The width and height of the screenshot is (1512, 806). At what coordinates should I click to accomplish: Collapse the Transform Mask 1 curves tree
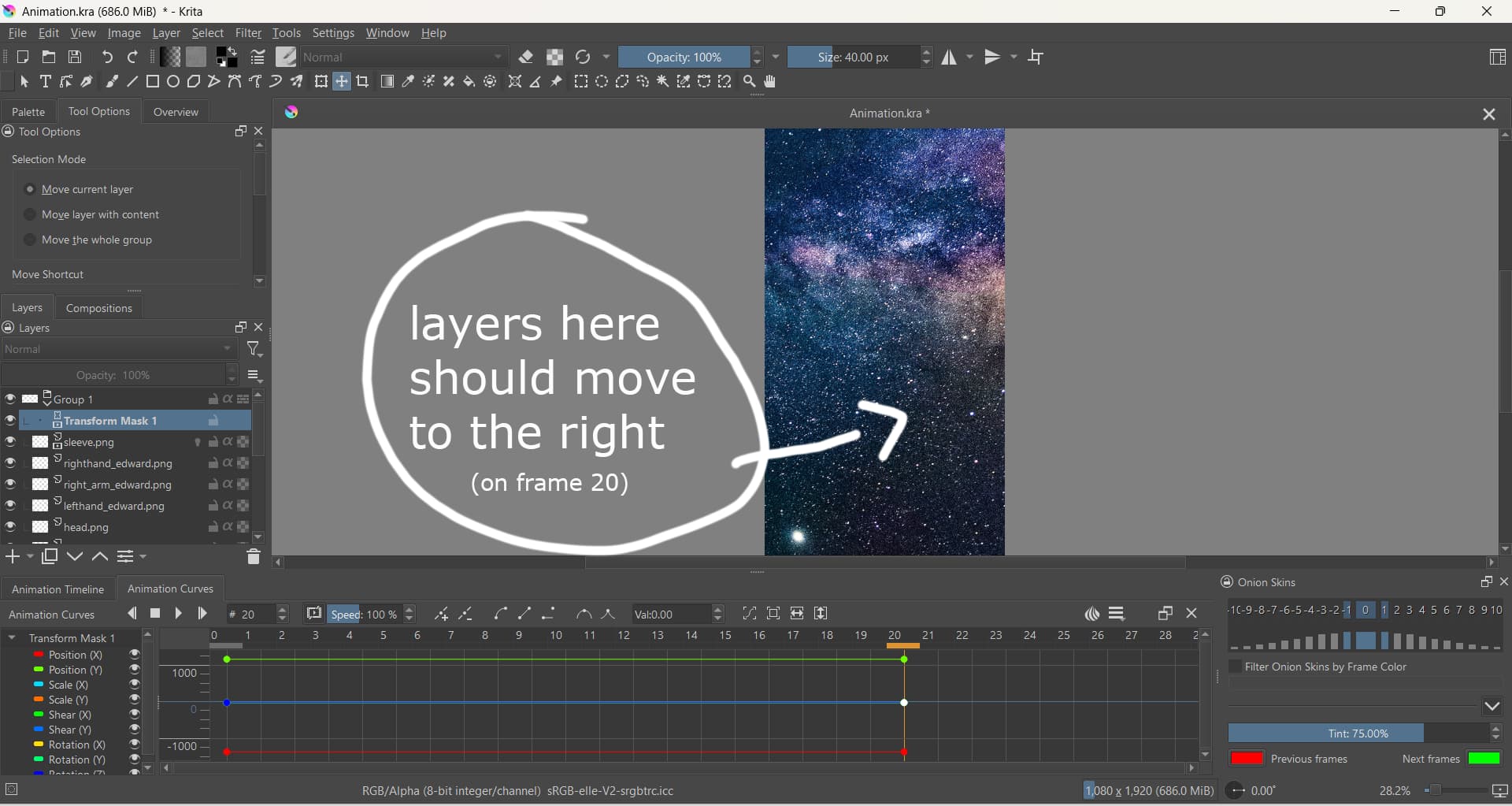point(12,638)
